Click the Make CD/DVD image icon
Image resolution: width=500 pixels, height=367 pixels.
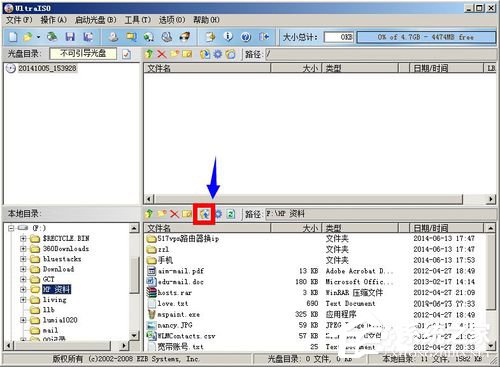click(113, 37)
